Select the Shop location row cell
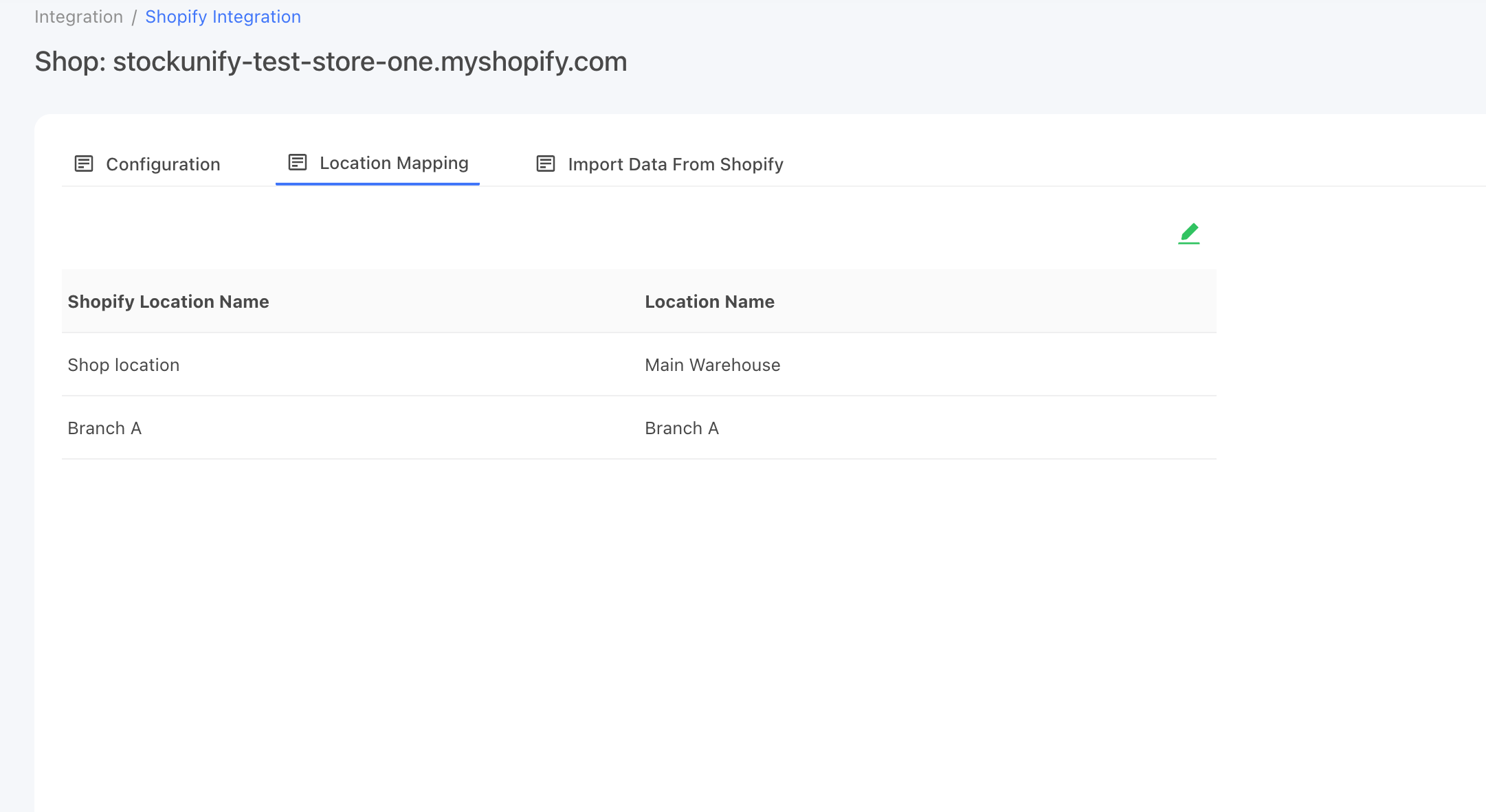Image resolution: width=1486 pixels, height=812 pixels. 124,365
